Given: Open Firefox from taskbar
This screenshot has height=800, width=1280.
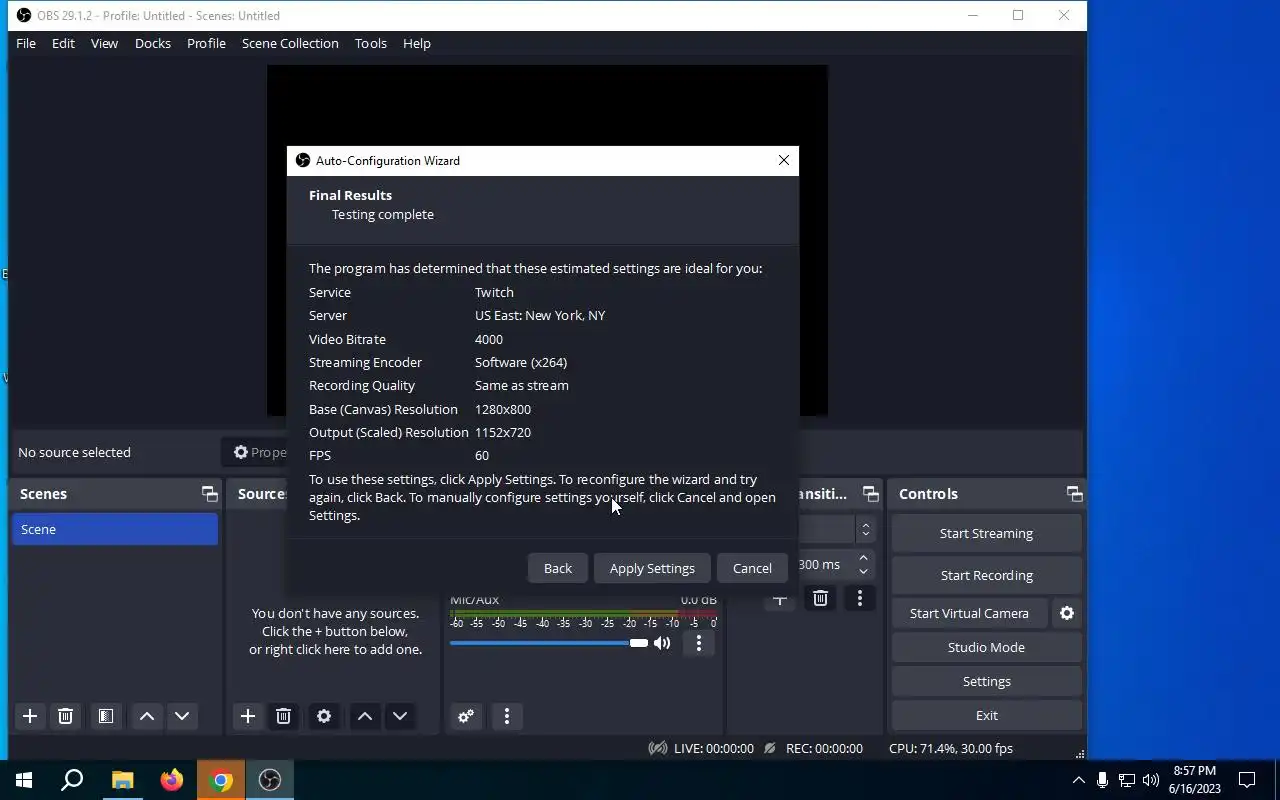Looking at the screenshot, I should click(x=172, y=780).
